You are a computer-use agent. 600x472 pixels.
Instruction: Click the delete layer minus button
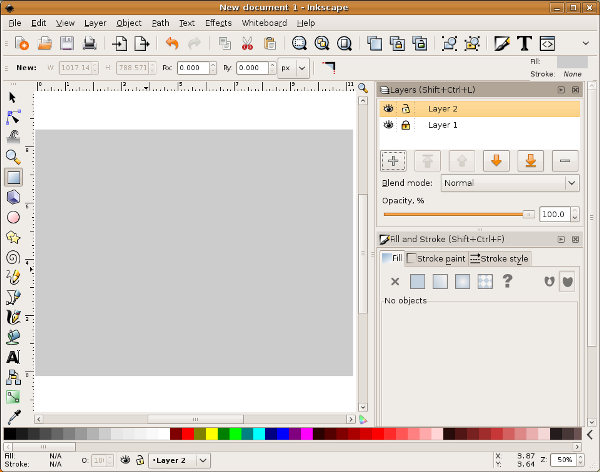coord(565,160)
